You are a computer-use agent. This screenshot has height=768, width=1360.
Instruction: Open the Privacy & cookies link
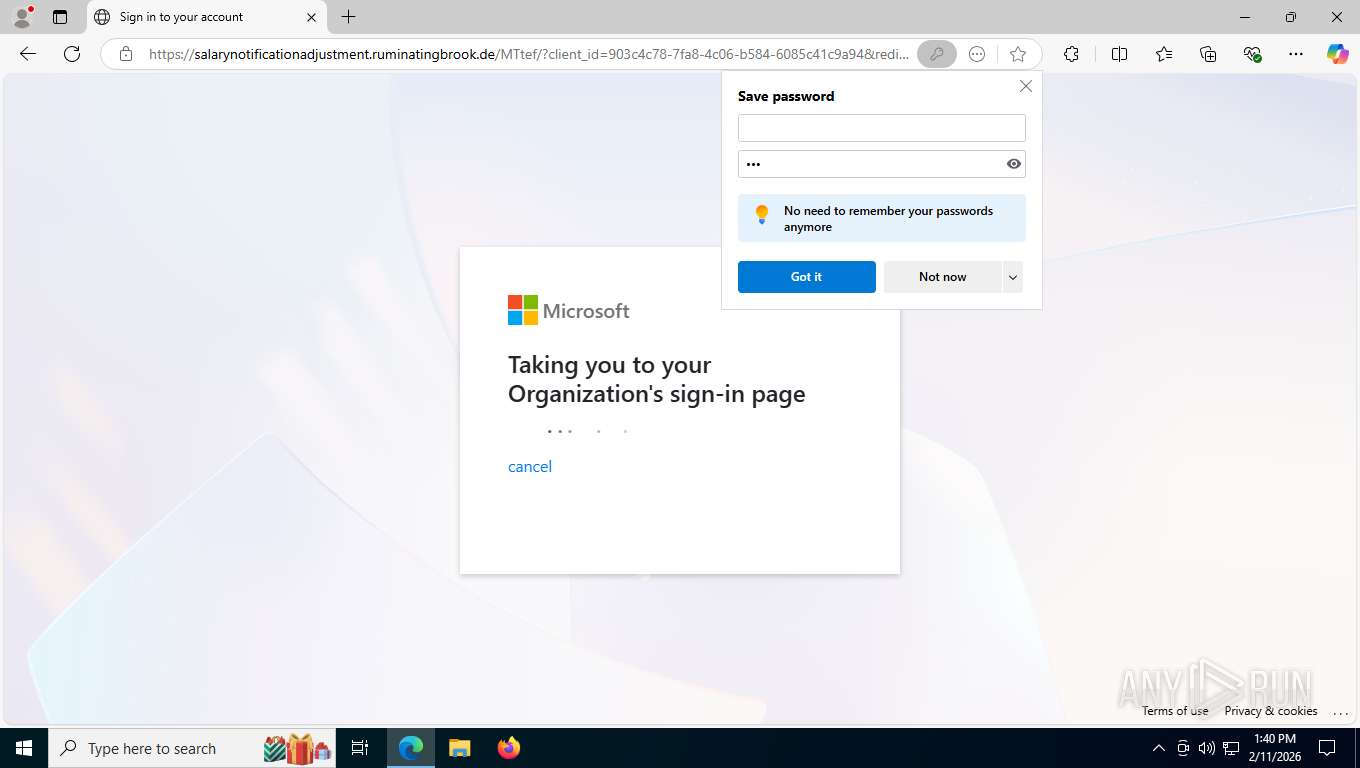[x=1271, y=711]
